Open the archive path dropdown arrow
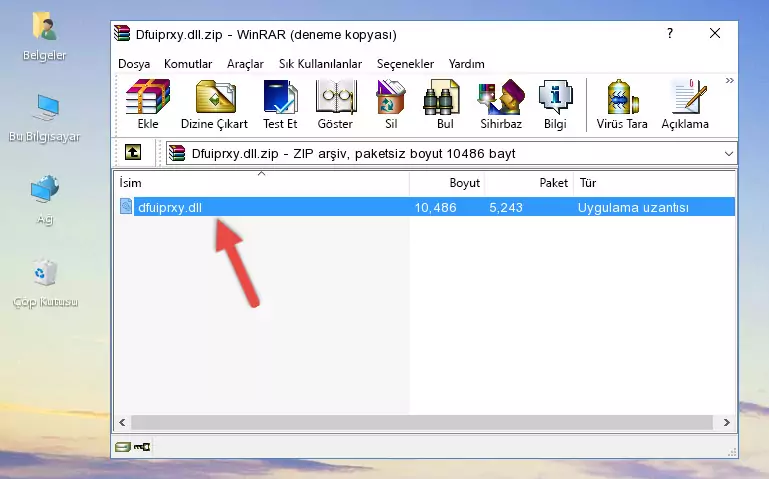 coord(729,153)
